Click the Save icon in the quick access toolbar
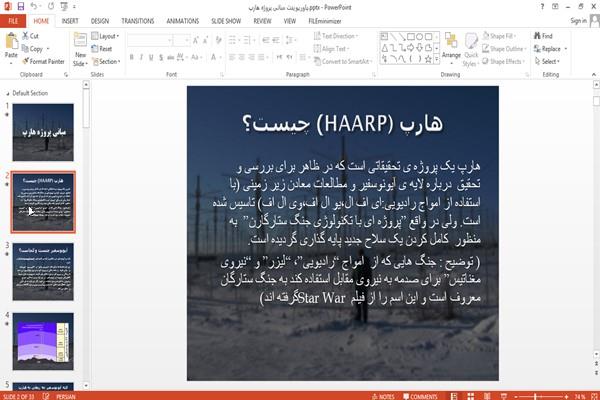Screen dimensions: 600x400 click(x=20, y=7)
